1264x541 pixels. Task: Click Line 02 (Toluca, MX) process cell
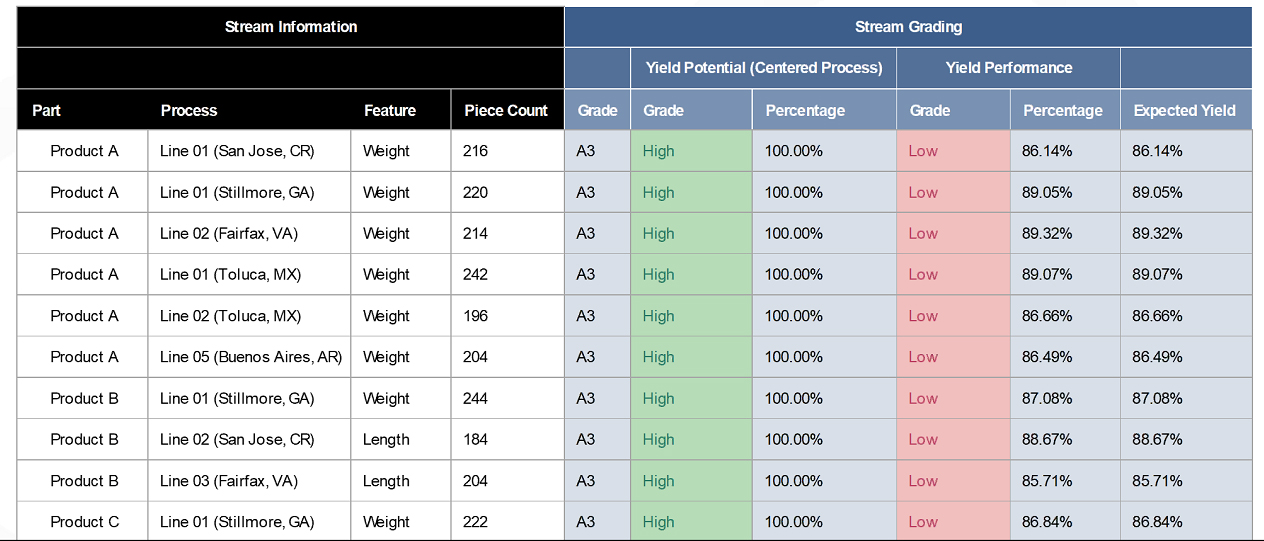tap(230, 316)
